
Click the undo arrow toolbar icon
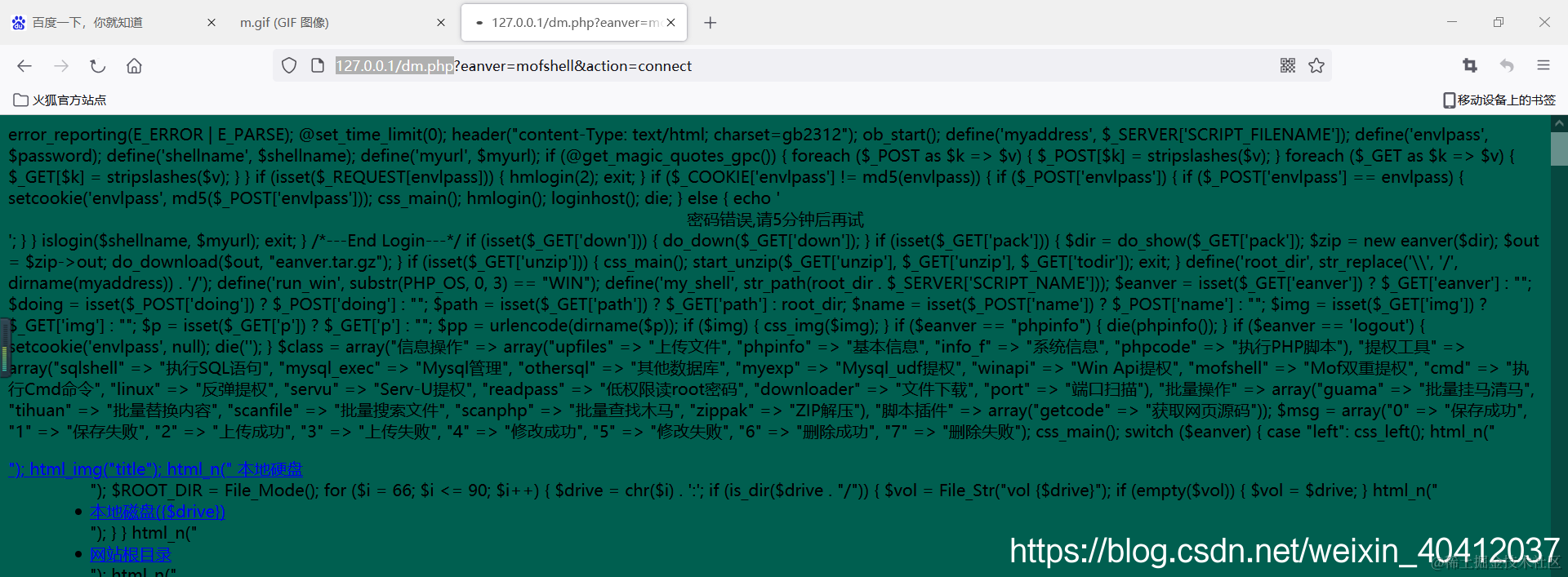click(x=1507, y=65)
